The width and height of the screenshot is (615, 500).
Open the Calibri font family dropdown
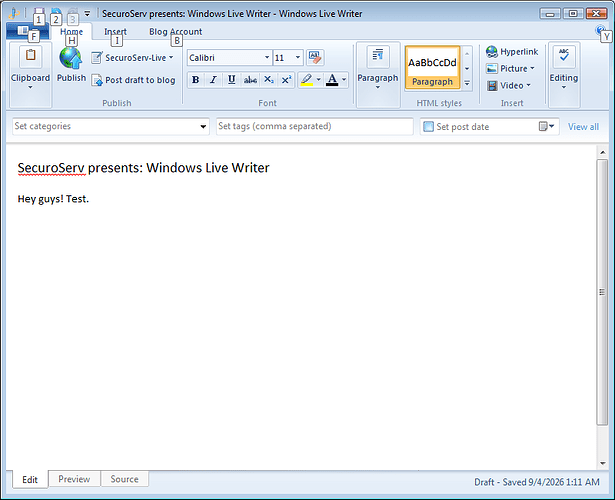click(267, 58)
